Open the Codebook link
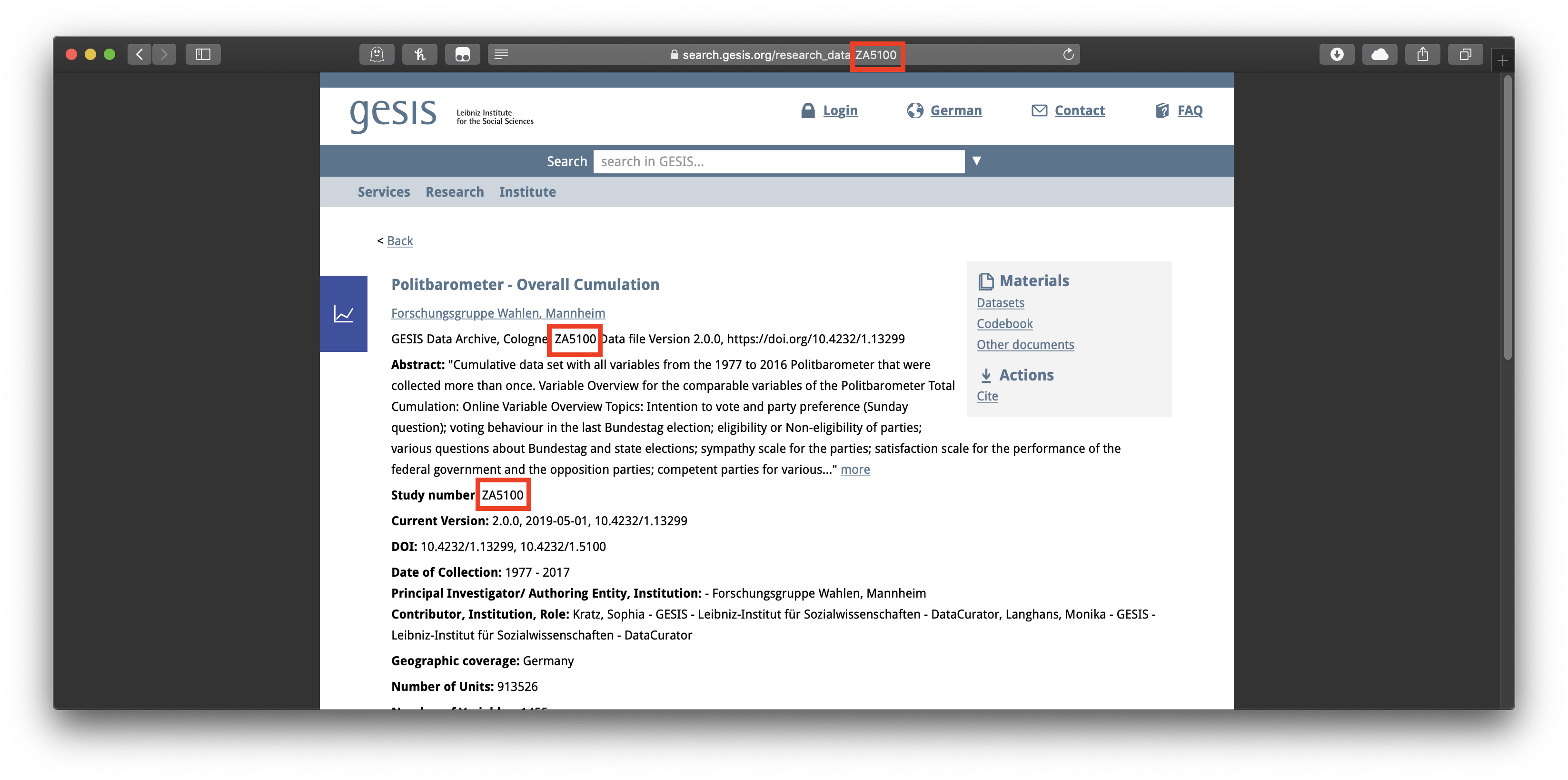Viewport: 1568px width, 780px height. 1004,323
